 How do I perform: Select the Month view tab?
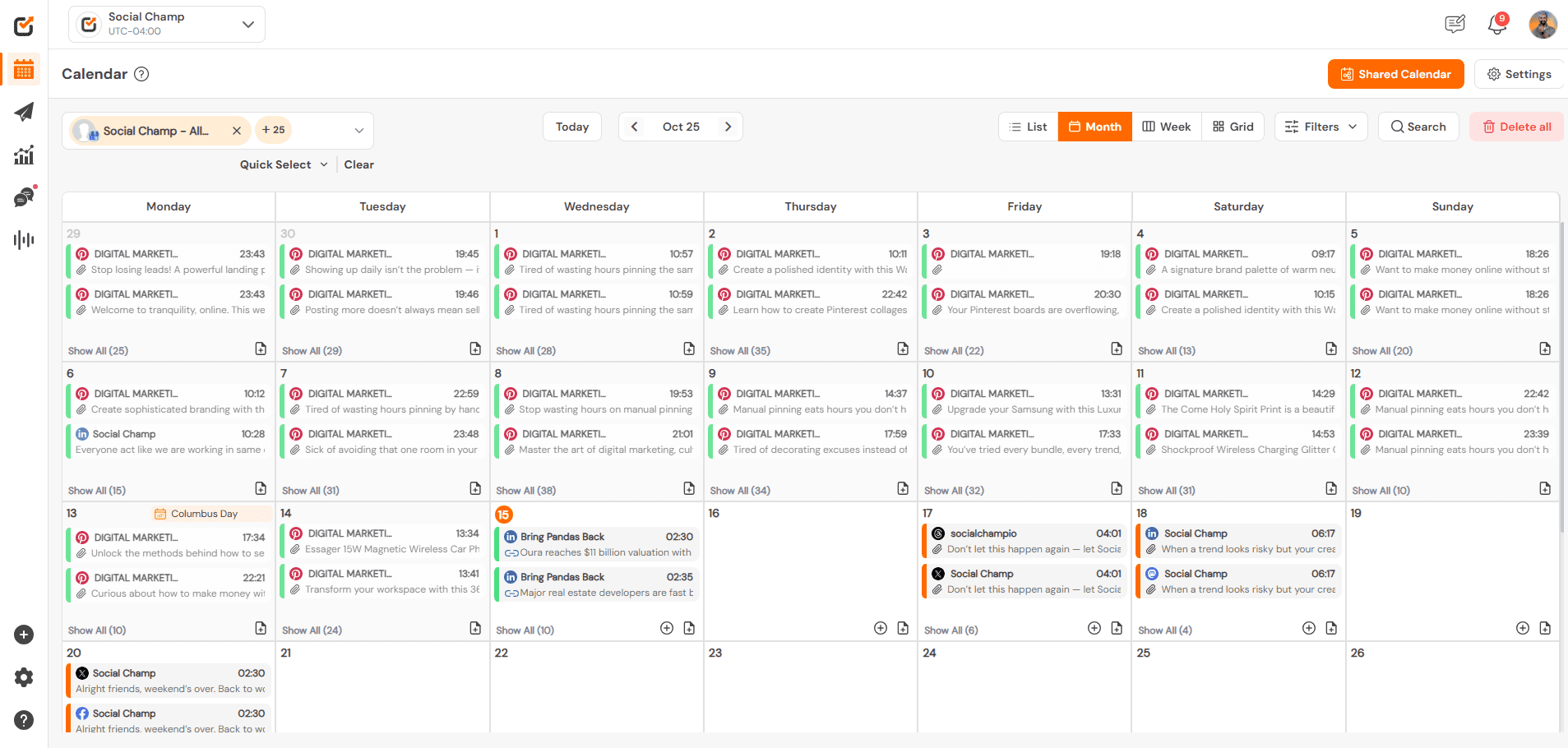click(x=1094, y=126)
